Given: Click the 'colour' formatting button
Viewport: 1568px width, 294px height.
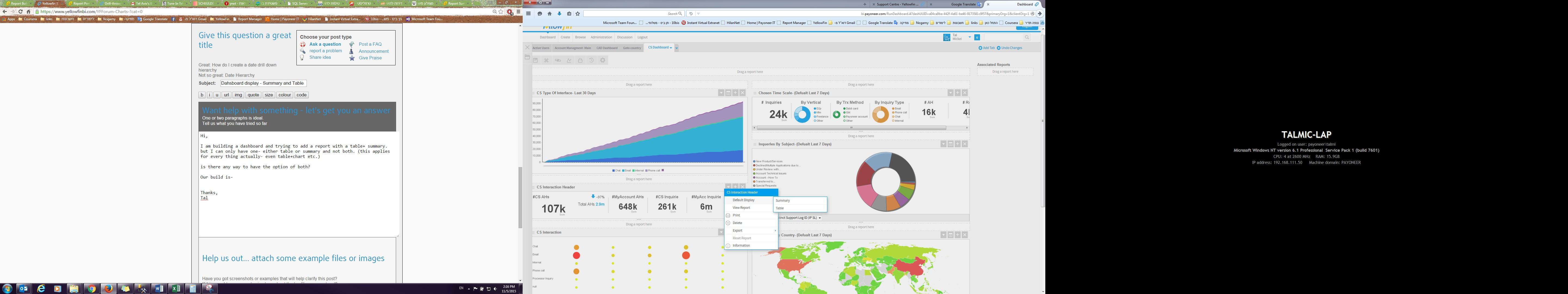Looking at the screenshot, I should tap(285, 95).
